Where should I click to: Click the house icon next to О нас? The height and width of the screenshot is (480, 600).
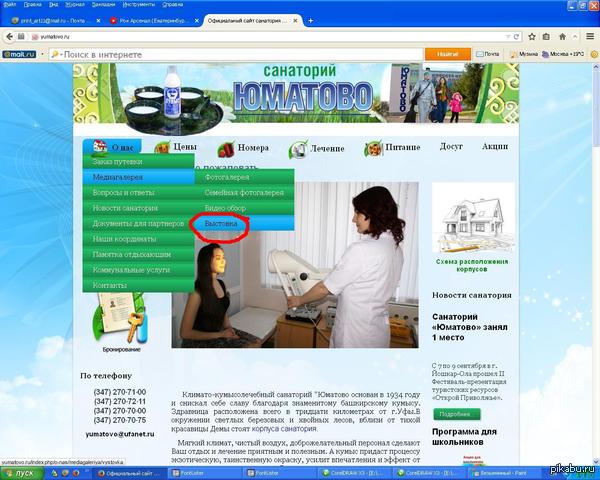pyautogui.click(x=97, y=147)
